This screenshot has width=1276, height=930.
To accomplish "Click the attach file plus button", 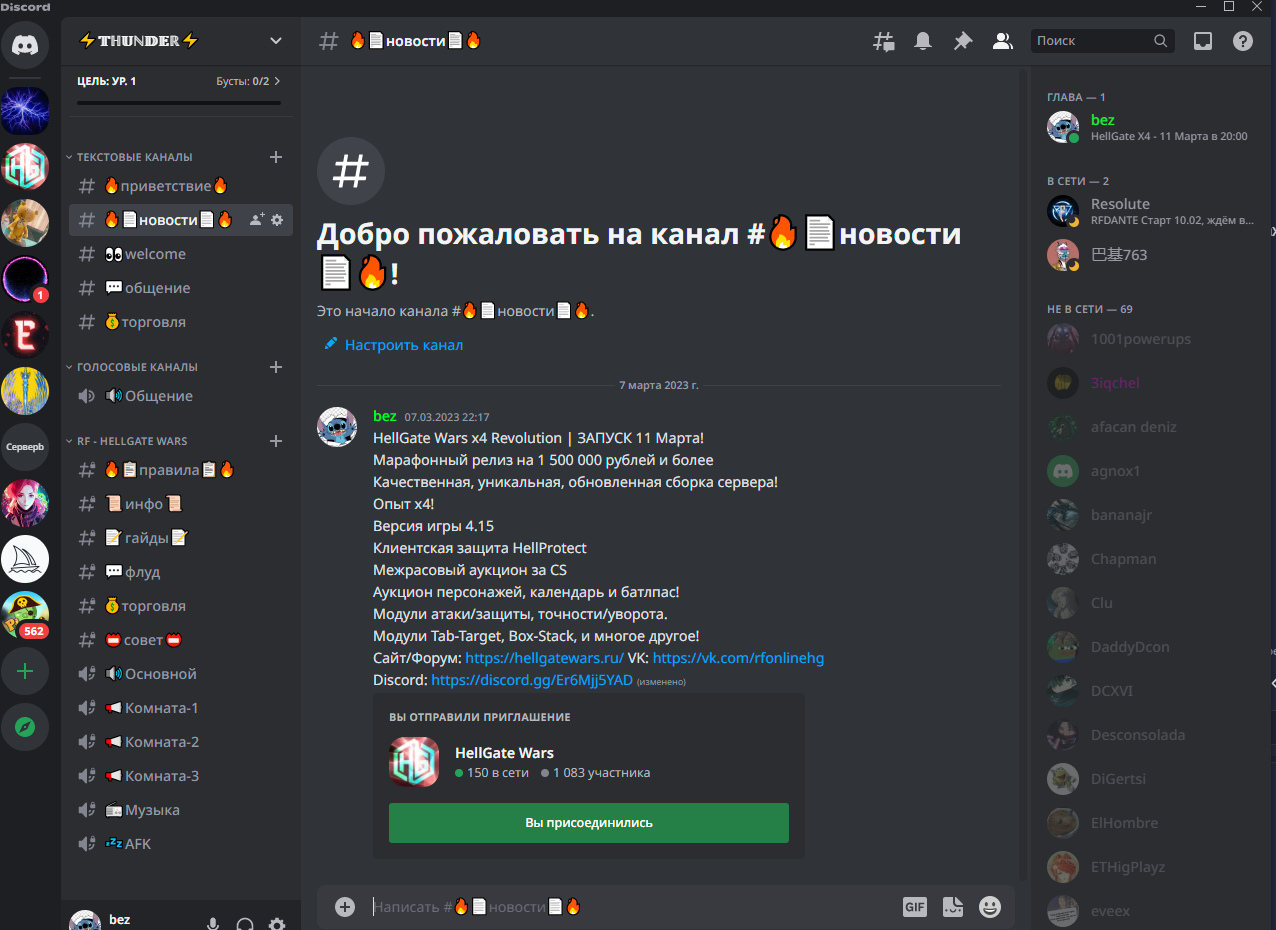I will tap(345, 907).
